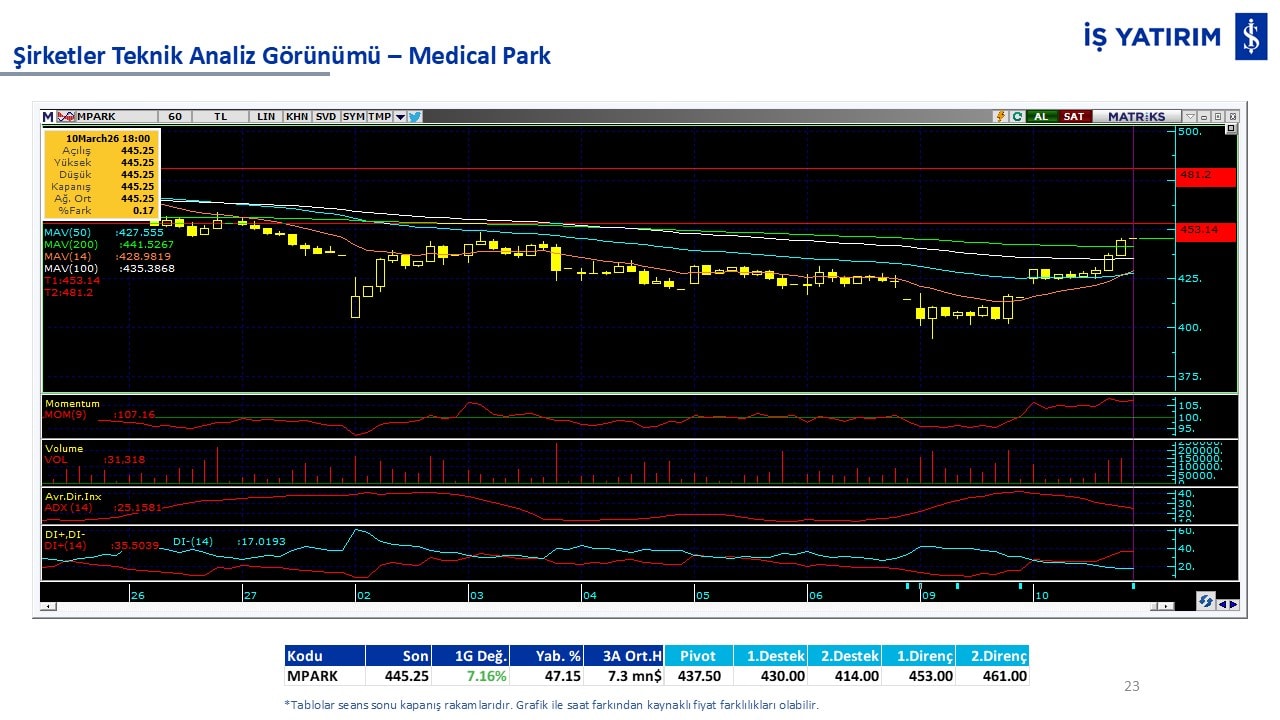Click the lightning bolt icon
The height and width of the screenshot is (720, 1280).
[x=999, y=117]
